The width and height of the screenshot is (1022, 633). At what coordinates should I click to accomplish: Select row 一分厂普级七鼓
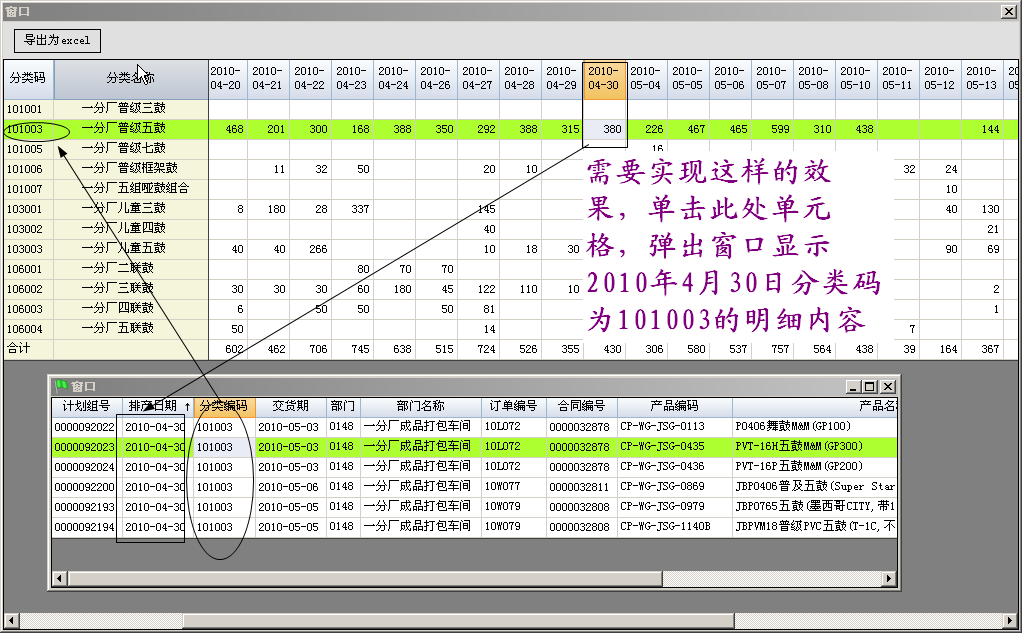(123, 149)
